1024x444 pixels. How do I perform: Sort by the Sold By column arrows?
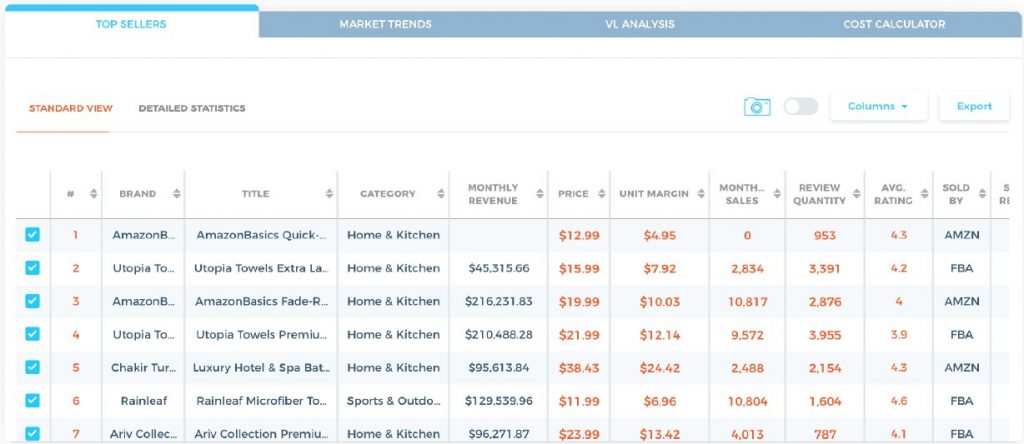[x=982, y=194]
